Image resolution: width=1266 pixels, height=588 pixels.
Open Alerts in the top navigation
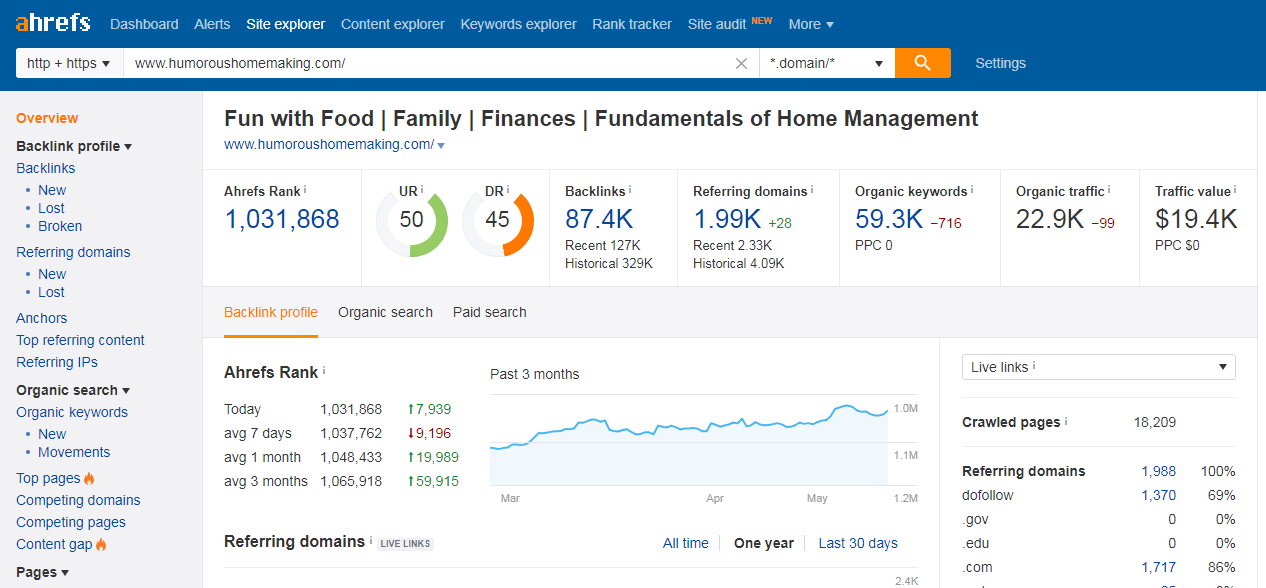(212, 24)
